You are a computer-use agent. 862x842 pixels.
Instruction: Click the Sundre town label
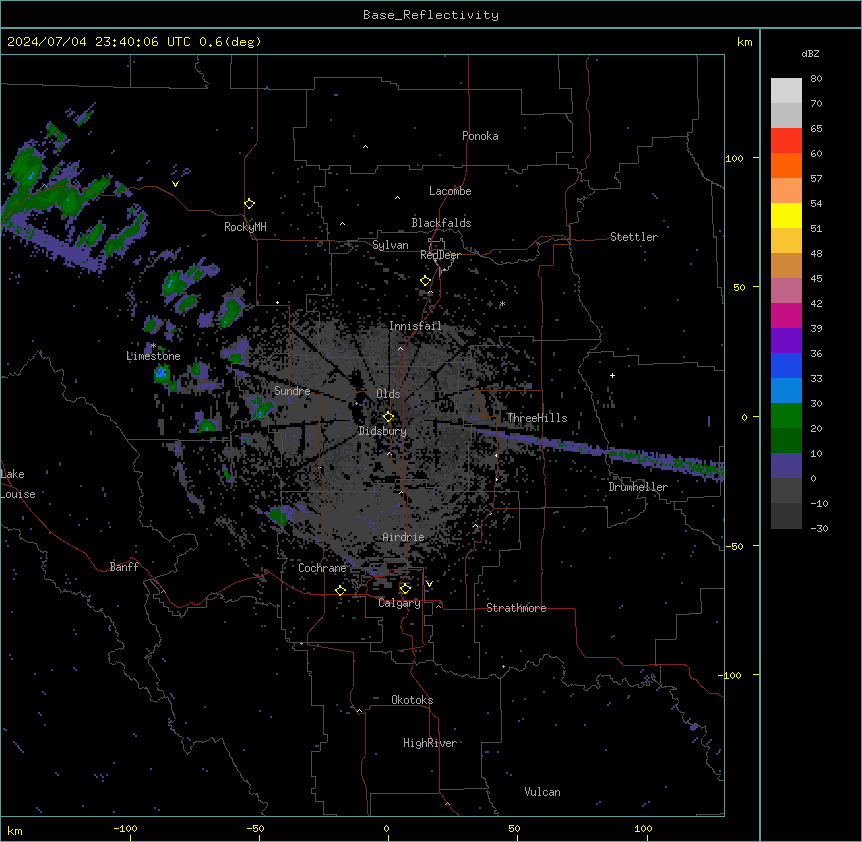(292, 391)
